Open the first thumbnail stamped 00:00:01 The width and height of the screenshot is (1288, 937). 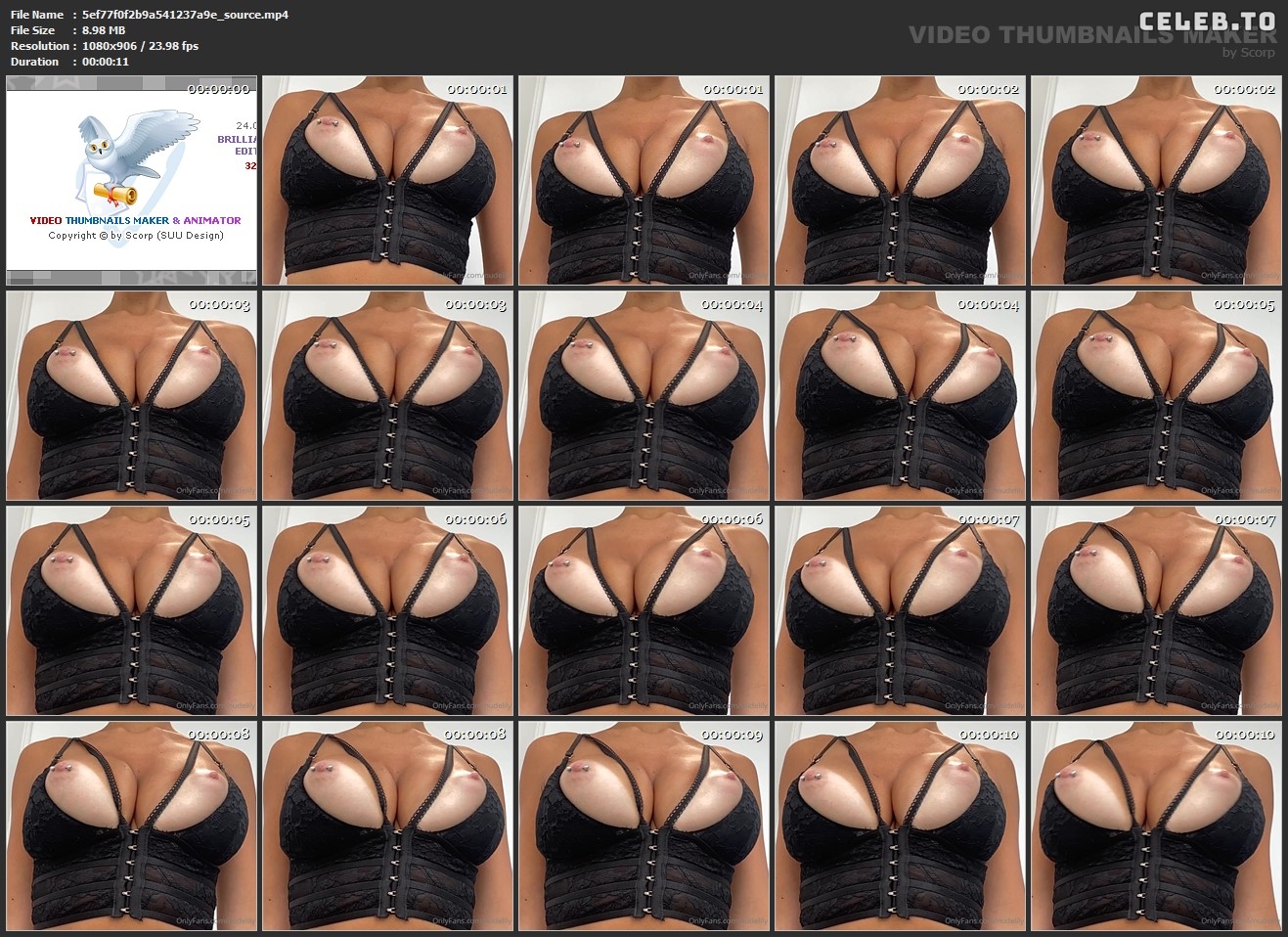pos(387,180)
